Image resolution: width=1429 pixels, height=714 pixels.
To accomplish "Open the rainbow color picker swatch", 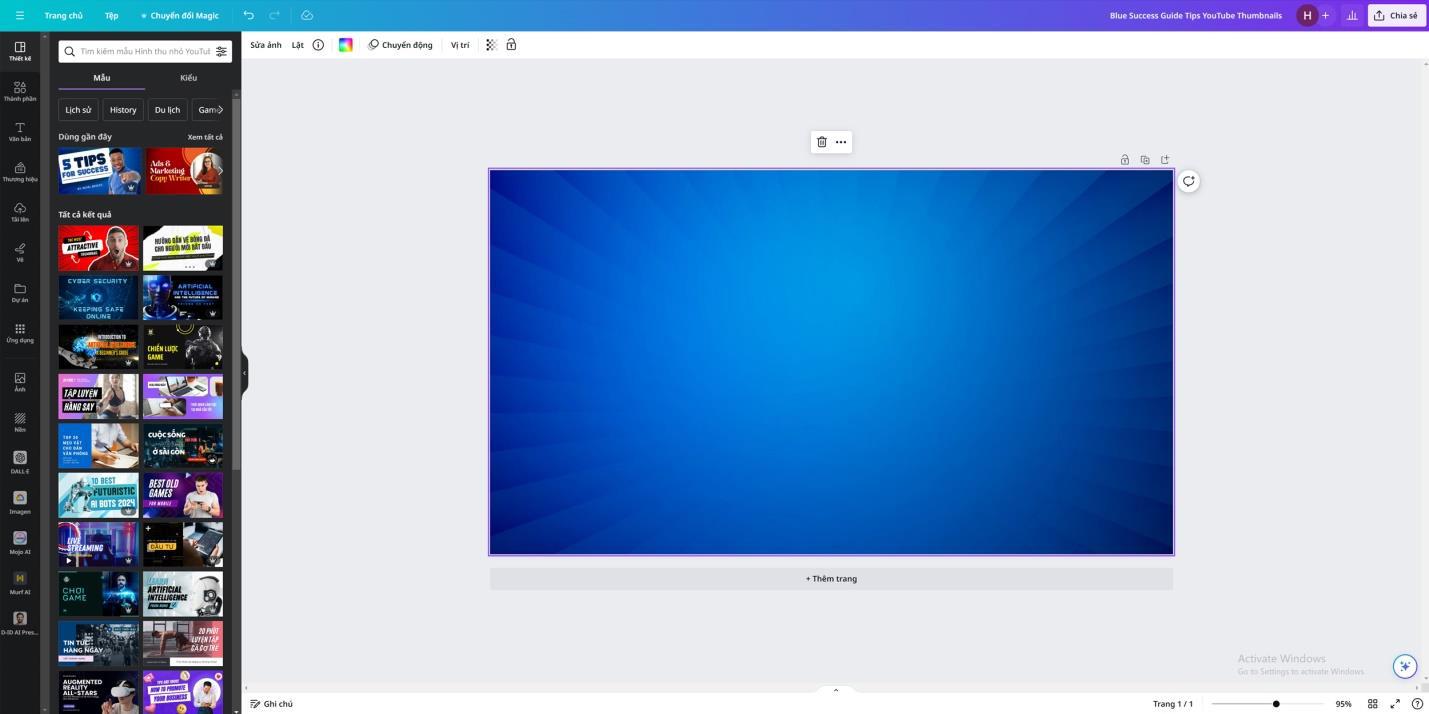I will point(345,45).
